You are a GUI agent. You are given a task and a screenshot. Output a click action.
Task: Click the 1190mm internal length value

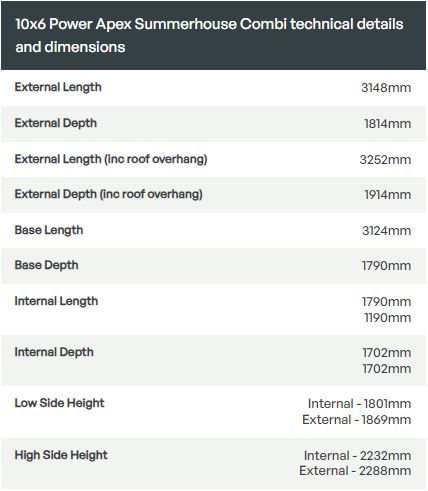(x=388, y=318)
